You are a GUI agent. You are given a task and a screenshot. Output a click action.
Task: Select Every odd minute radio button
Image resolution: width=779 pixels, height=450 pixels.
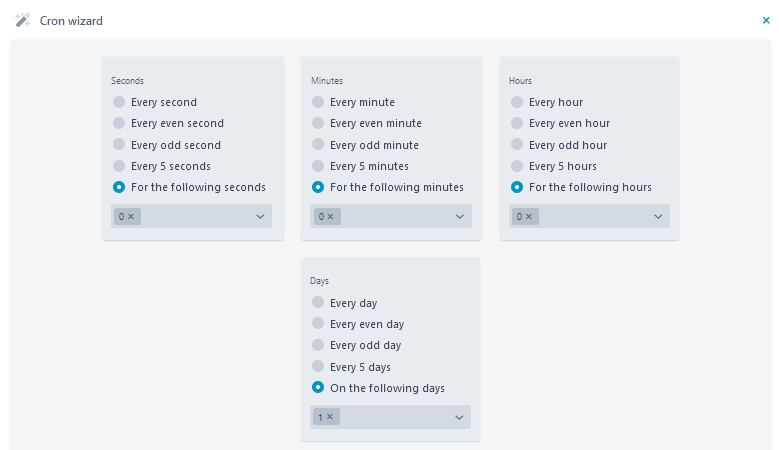coord(318,144)
